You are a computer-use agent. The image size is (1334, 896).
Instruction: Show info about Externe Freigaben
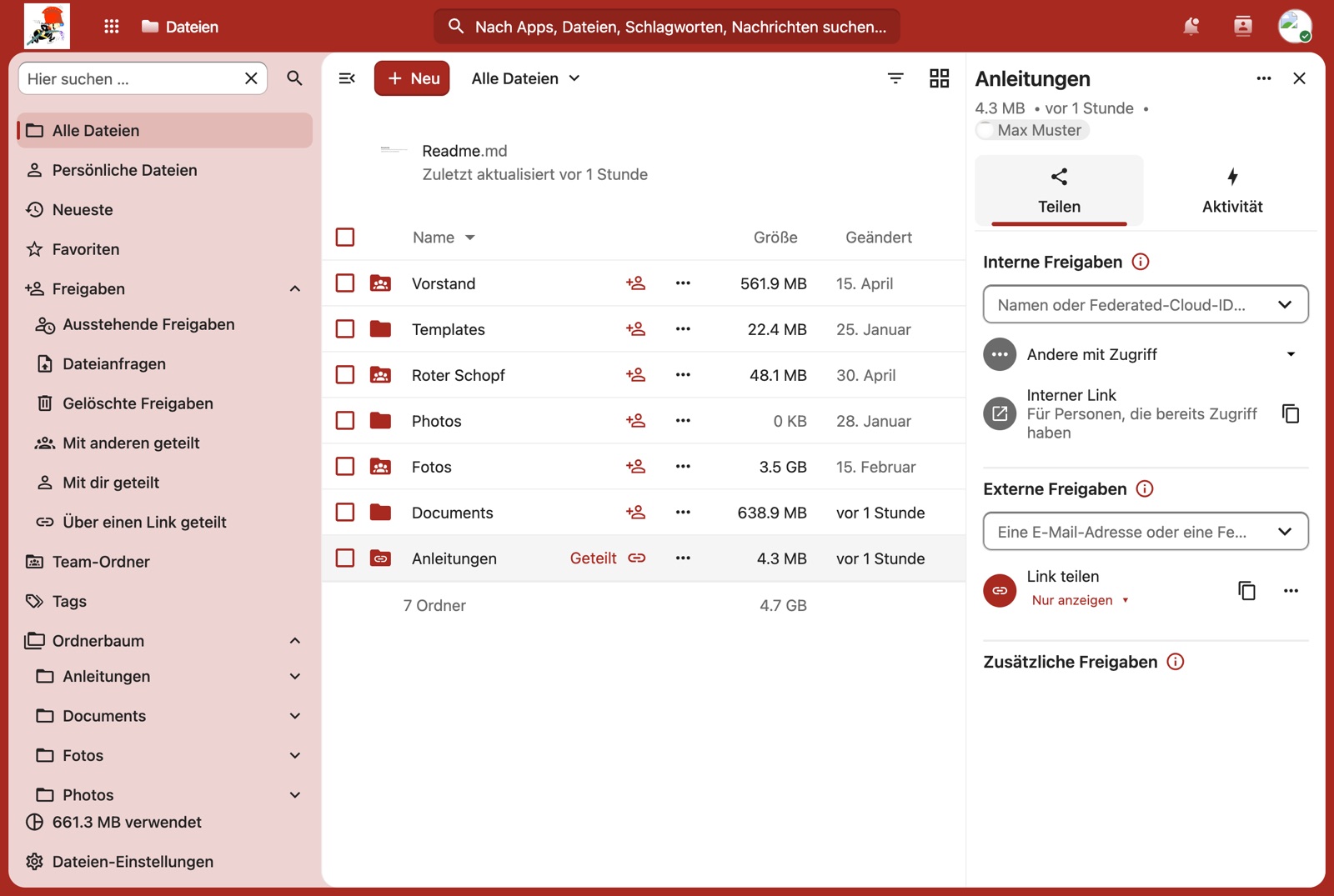click(1145, 488)
